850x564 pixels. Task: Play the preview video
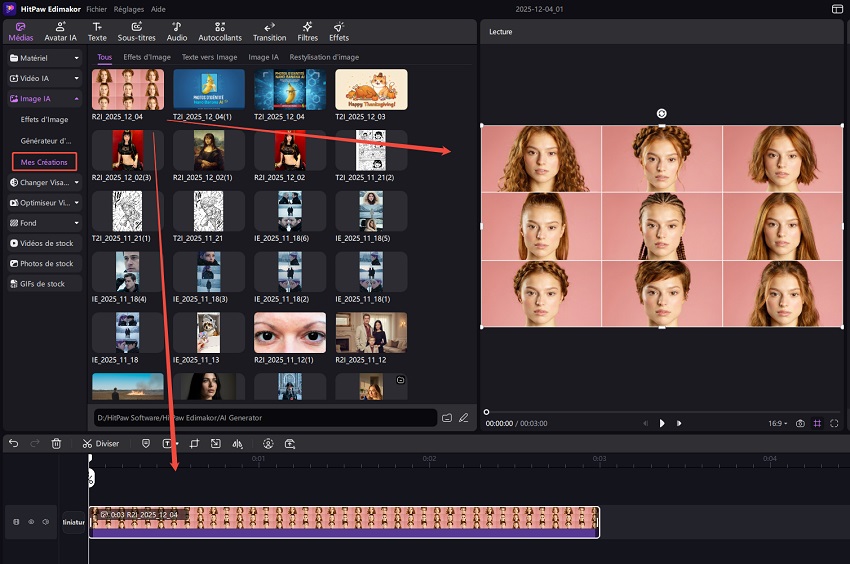(x=662, y=424)
